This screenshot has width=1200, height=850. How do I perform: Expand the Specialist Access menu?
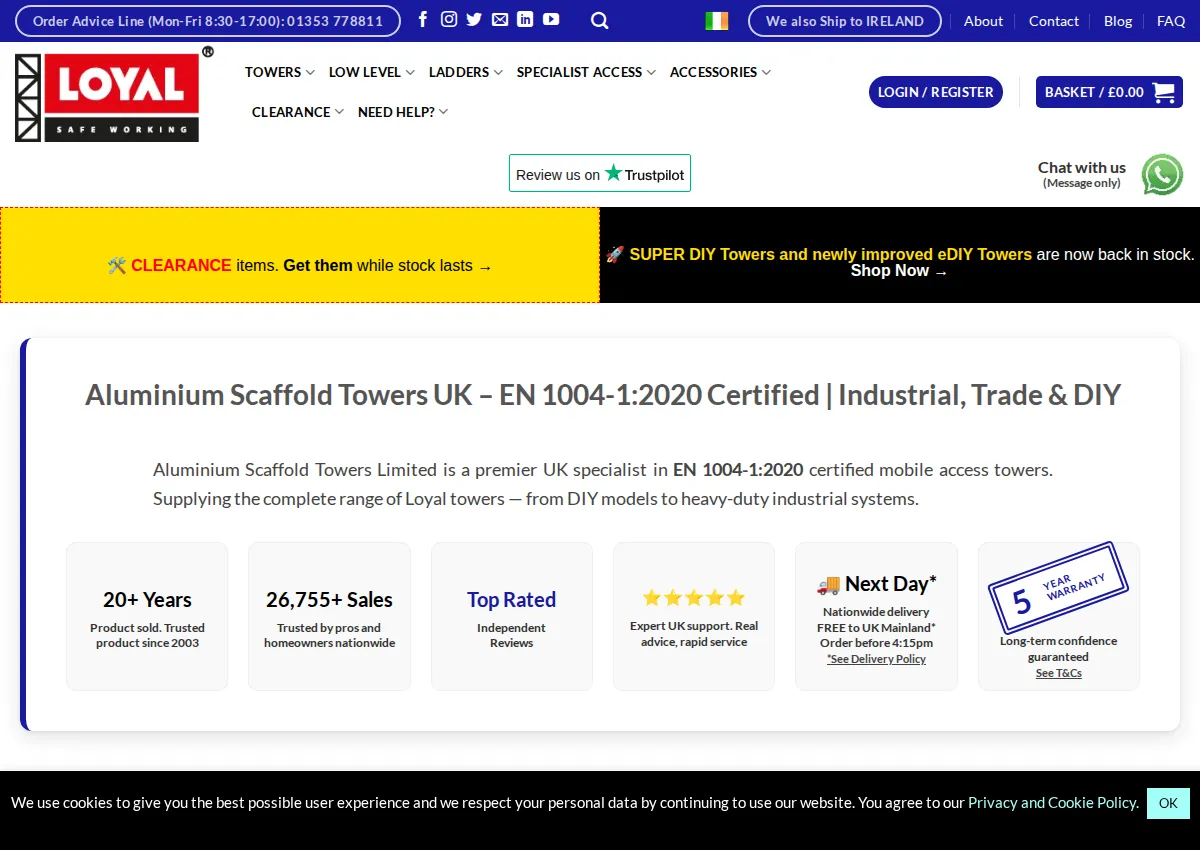coord(586,72)
